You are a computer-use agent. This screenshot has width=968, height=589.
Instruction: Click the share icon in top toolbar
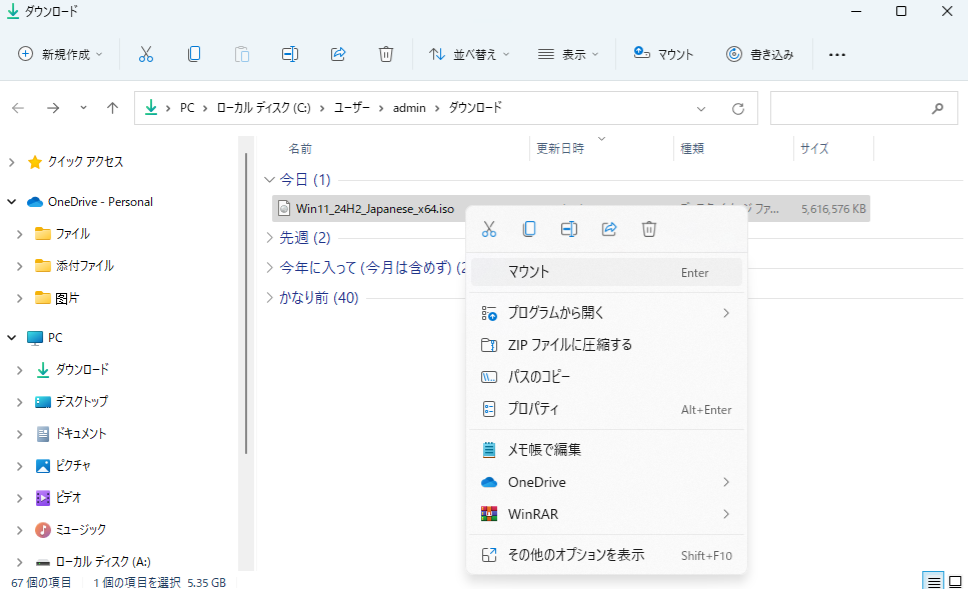pyautogui.click(x=338, y=54)
